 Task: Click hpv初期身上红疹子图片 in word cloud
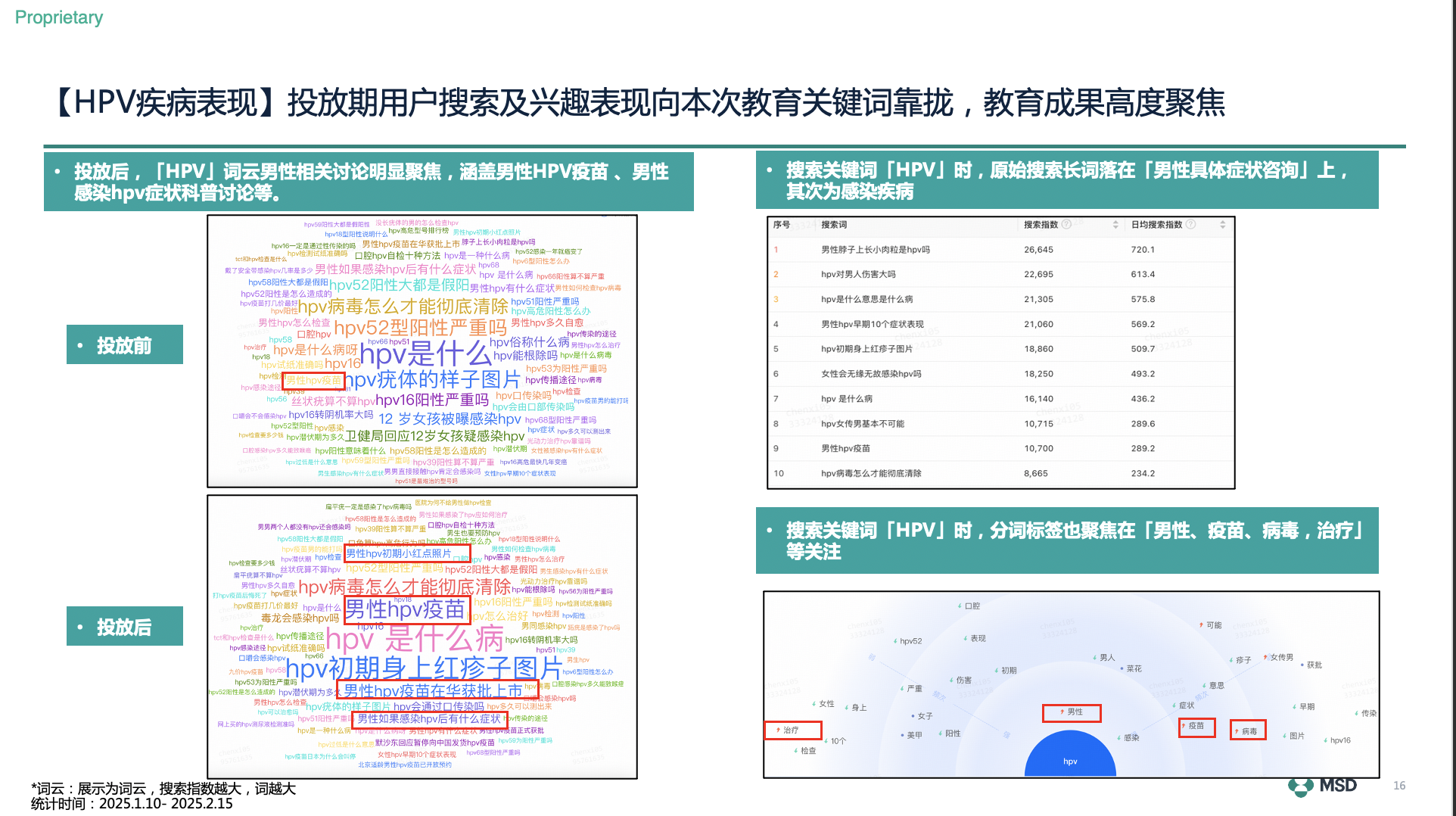coord(423,668)
